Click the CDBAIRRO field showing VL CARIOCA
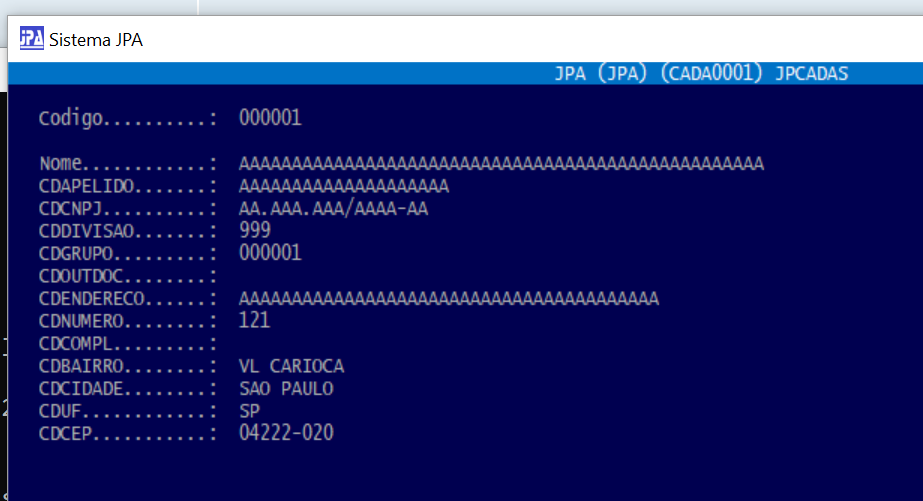The height and width of the screenshot is (501, 923). coord(292,366)
